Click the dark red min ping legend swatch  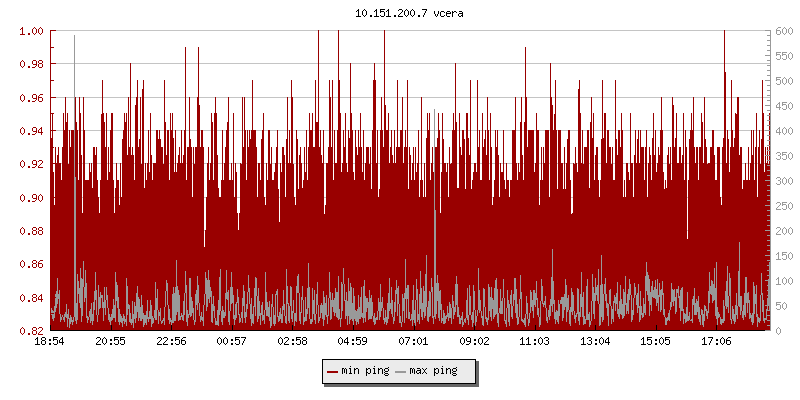point(332,371)
